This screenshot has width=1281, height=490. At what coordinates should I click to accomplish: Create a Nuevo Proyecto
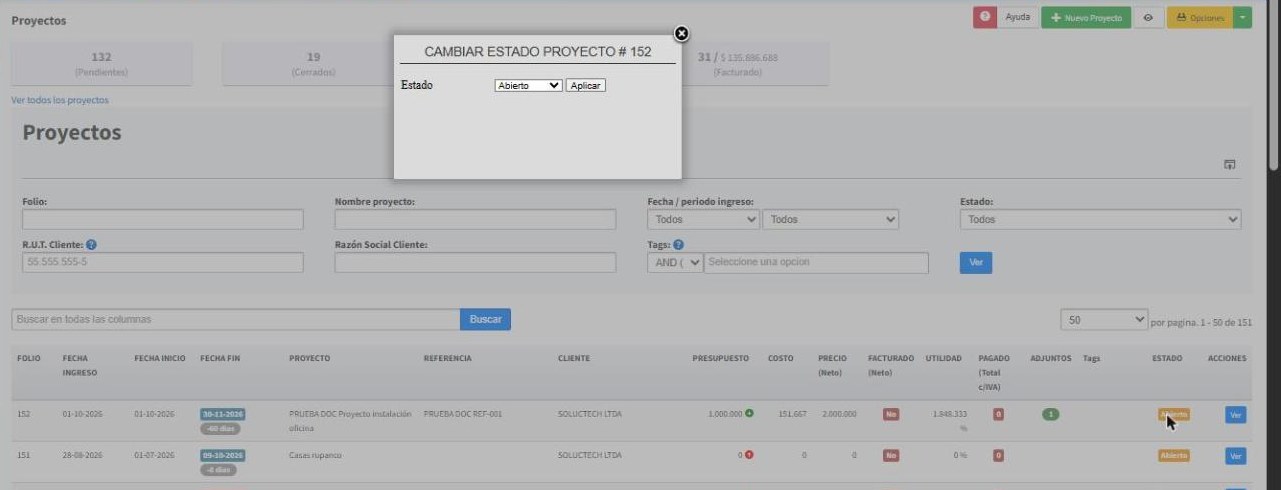[x=1086, y=18]
